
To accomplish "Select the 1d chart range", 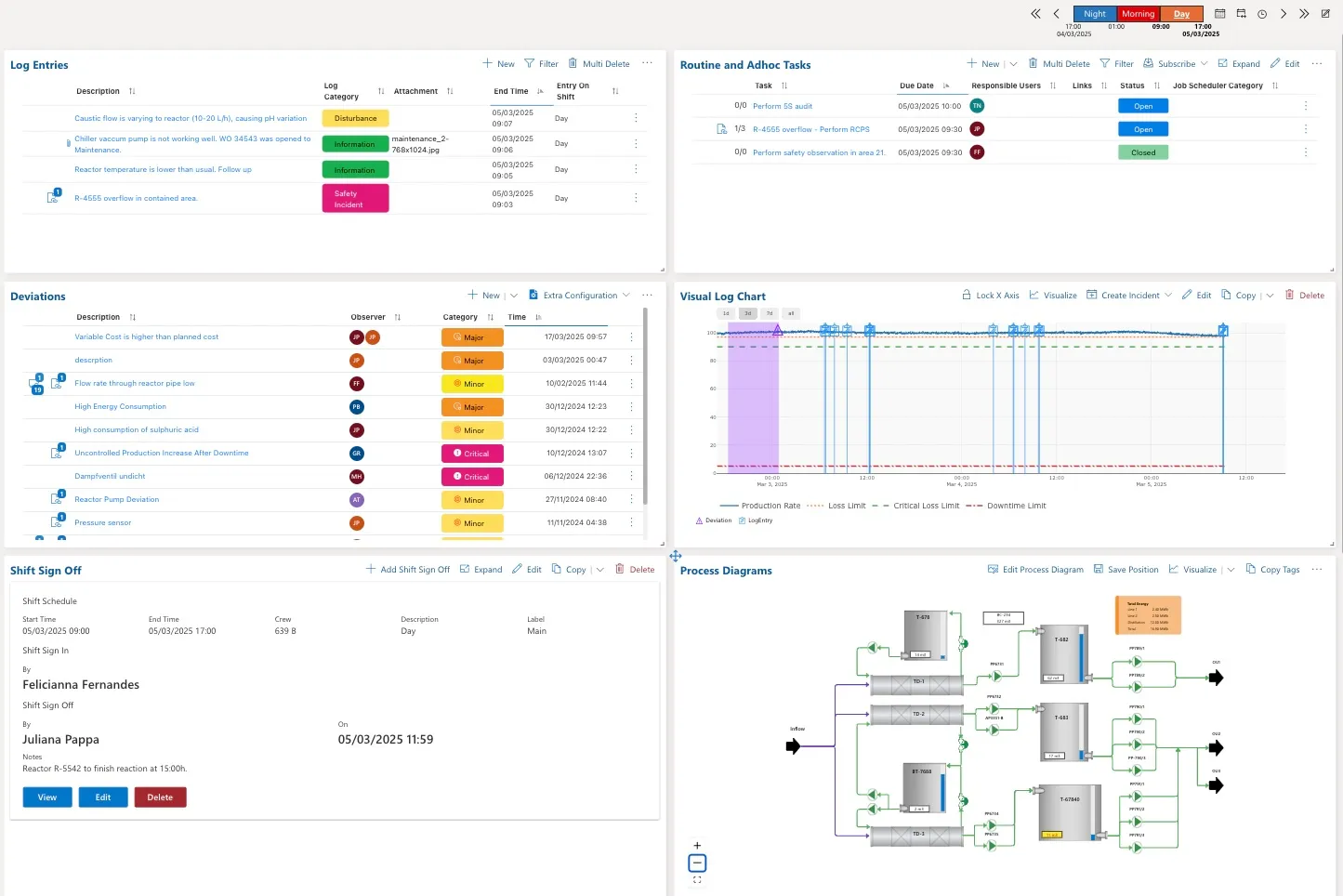I will click(x=726, y=313).
